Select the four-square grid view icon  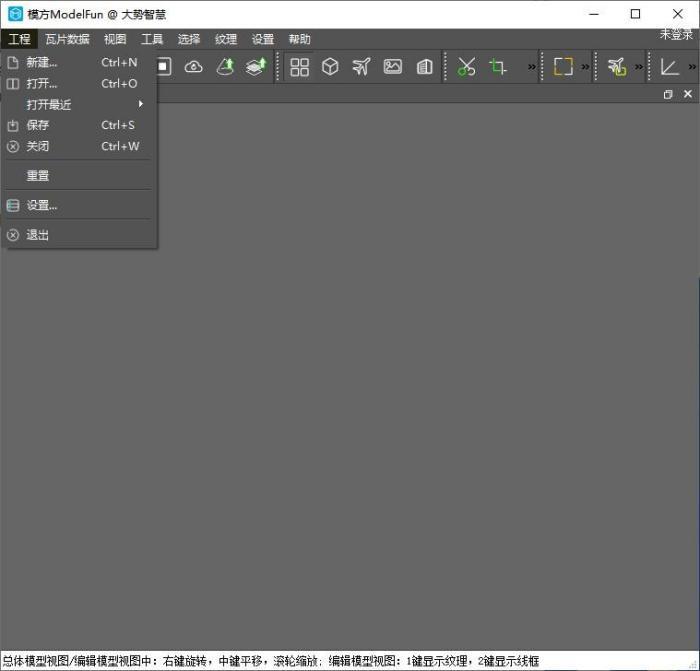pos(300,67)
